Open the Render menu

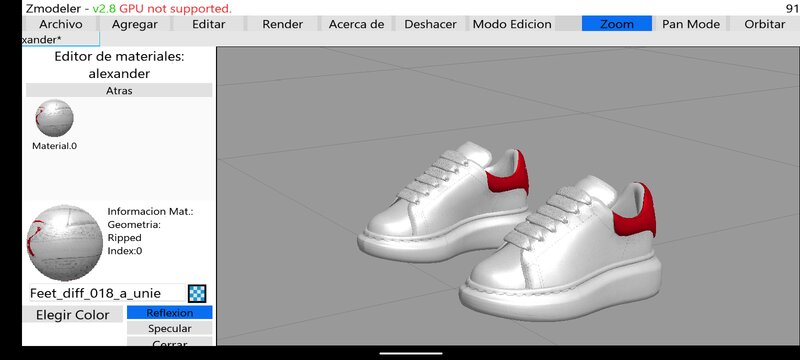tap(283, 24)
